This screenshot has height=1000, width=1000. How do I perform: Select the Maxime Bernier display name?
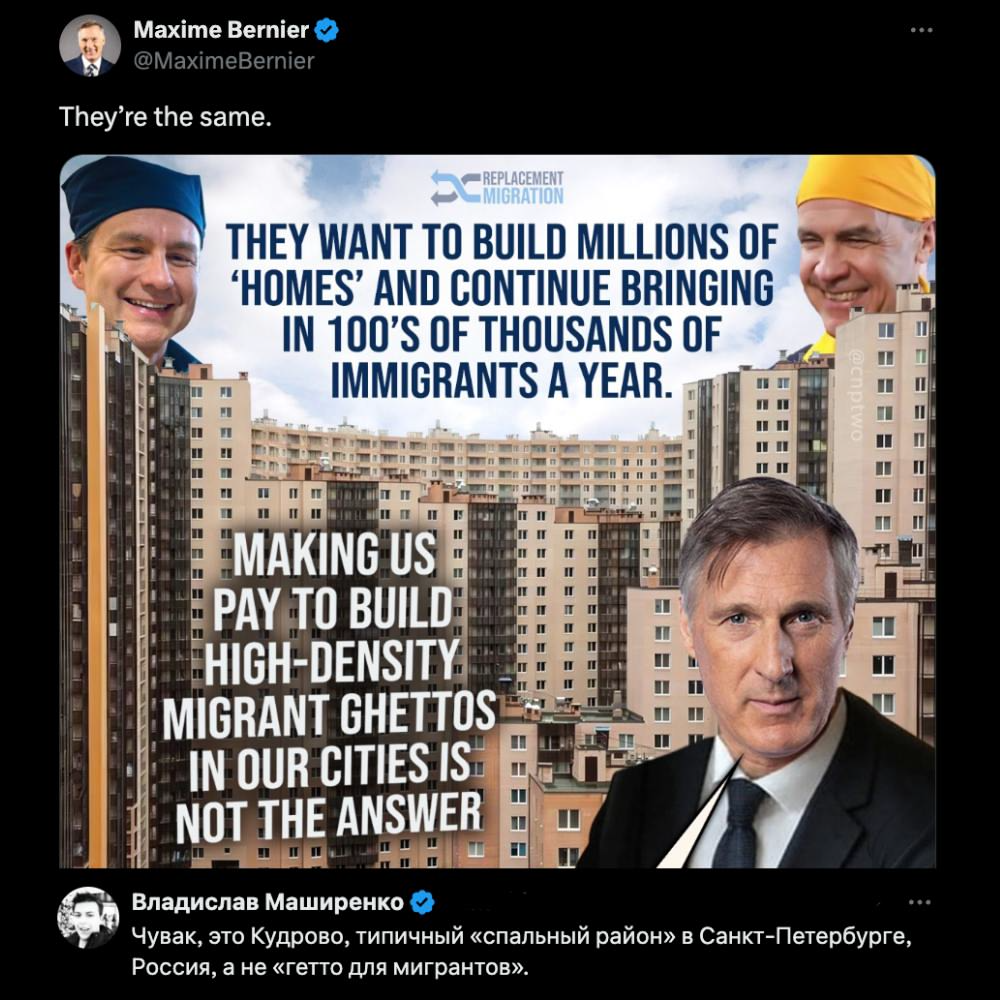[x=221, y=30]
